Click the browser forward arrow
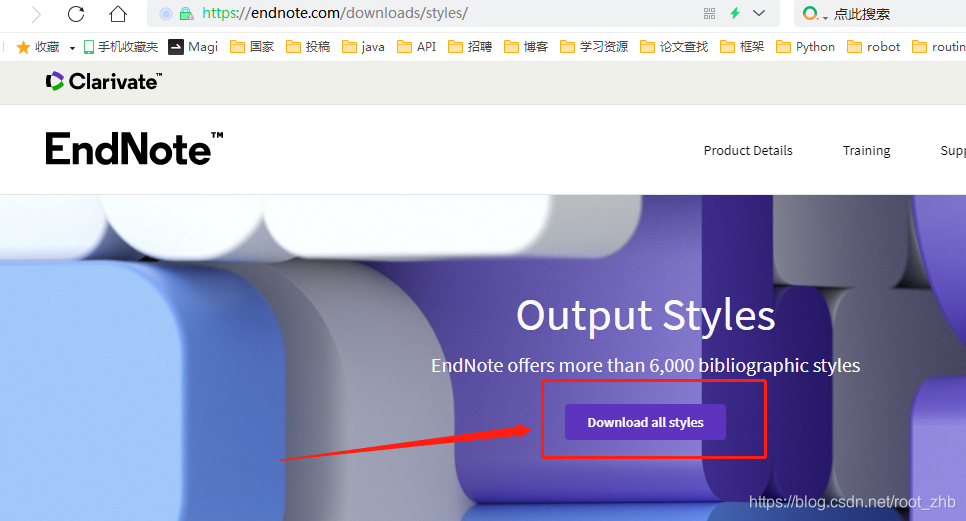 tap(36, 14)
